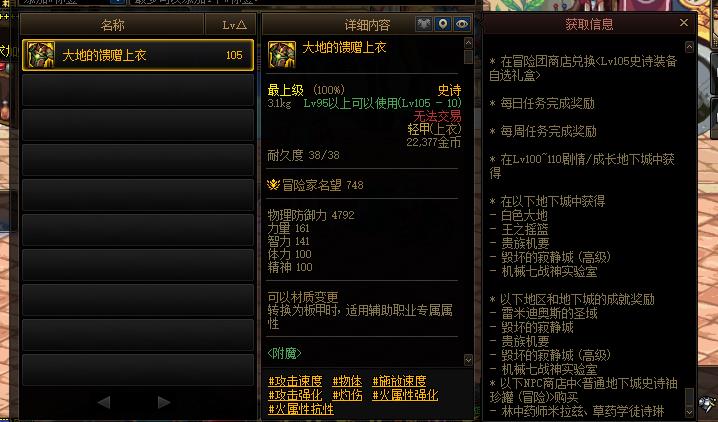
Task: Select 大地的馈赠上衣 item icon in the list
Action: click(x=41, y=55)
